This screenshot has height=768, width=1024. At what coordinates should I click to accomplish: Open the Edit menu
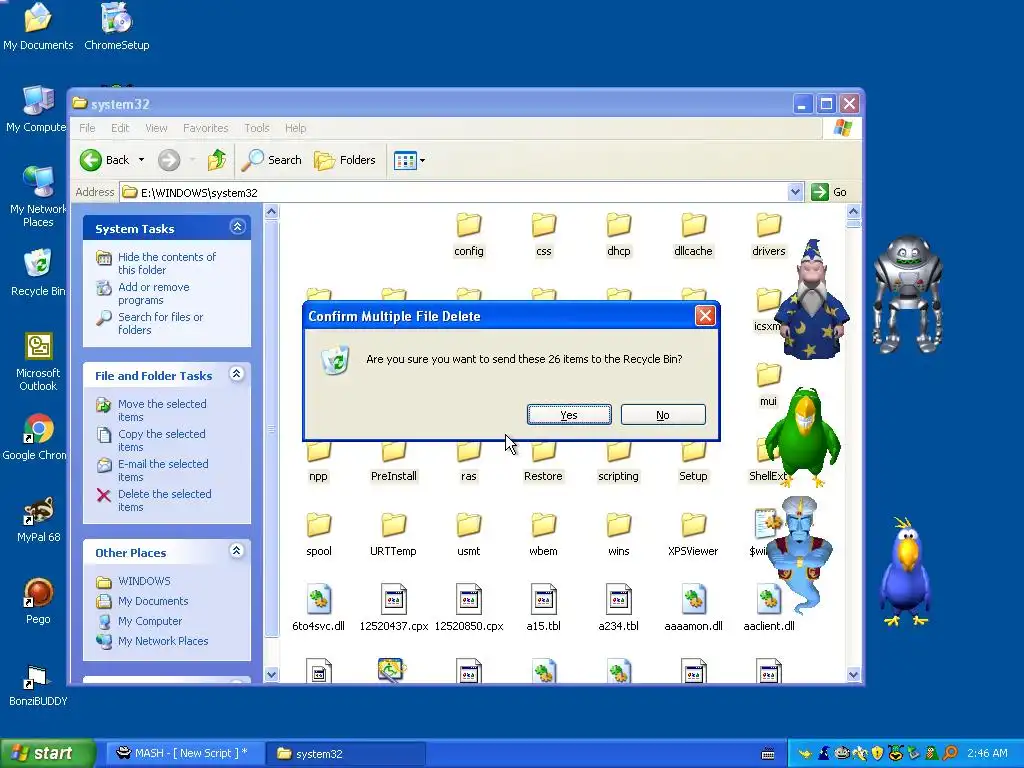point(120,128)
